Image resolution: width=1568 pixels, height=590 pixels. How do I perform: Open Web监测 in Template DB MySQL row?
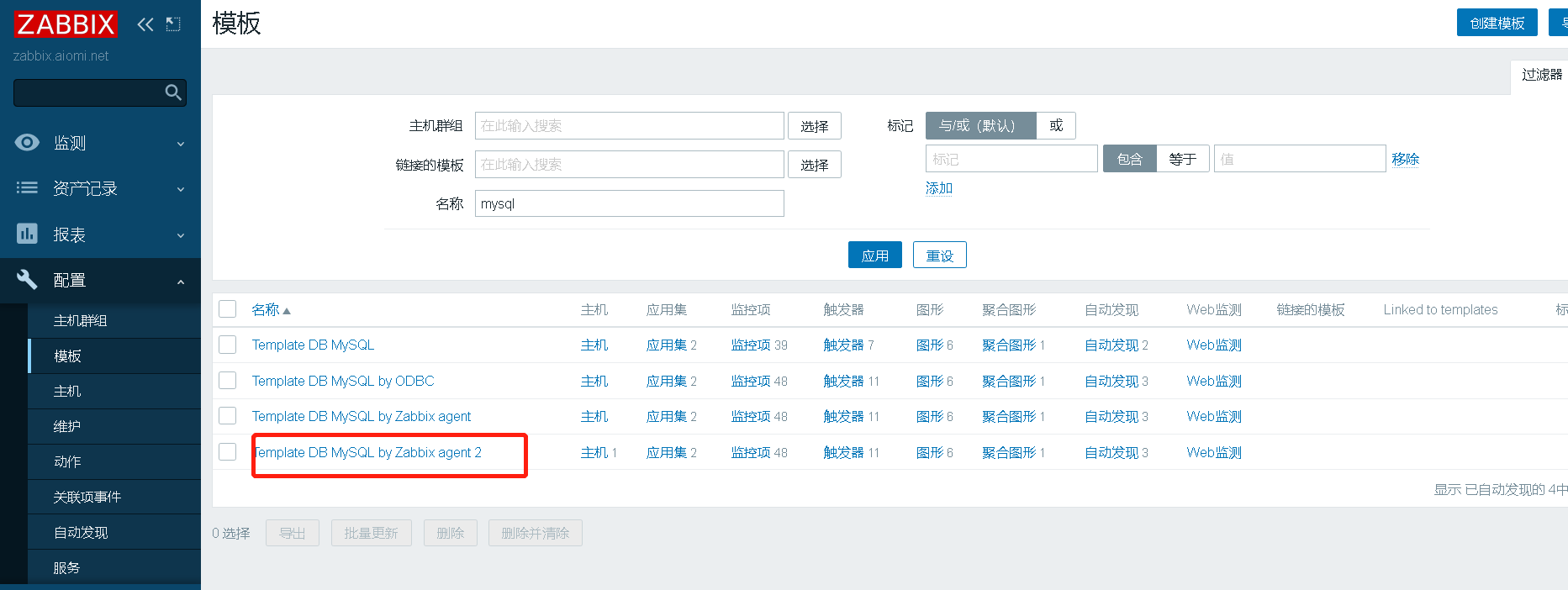(x=1214, y=345)
